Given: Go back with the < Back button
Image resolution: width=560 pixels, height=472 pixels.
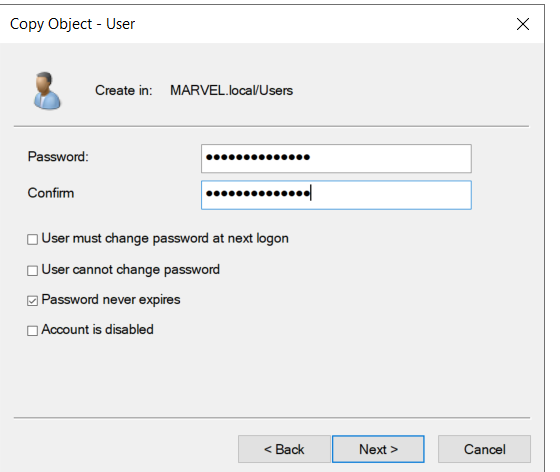Looking at the screenshot, I should pos(284,449).
